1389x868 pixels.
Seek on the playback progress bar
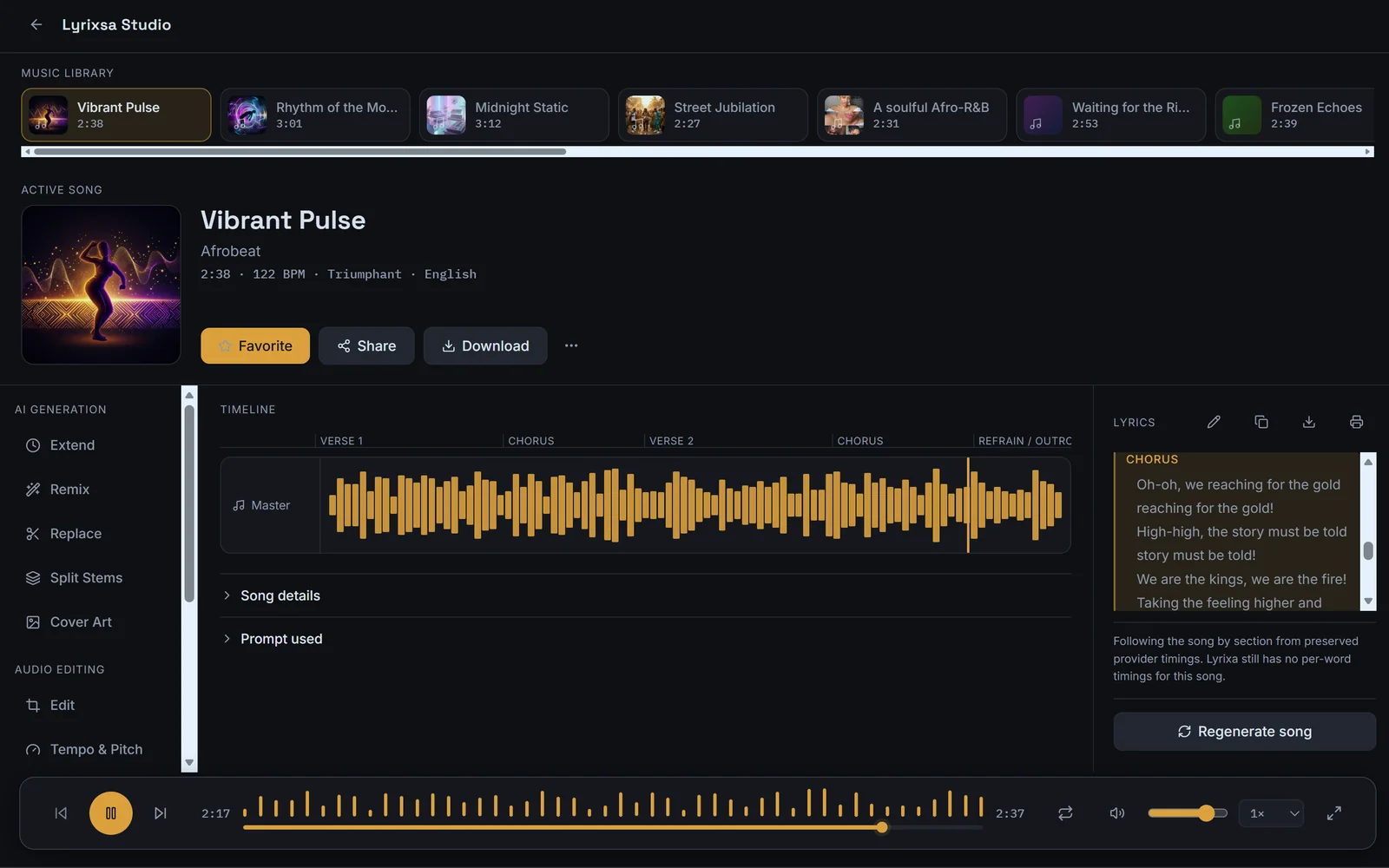(613, 827)
